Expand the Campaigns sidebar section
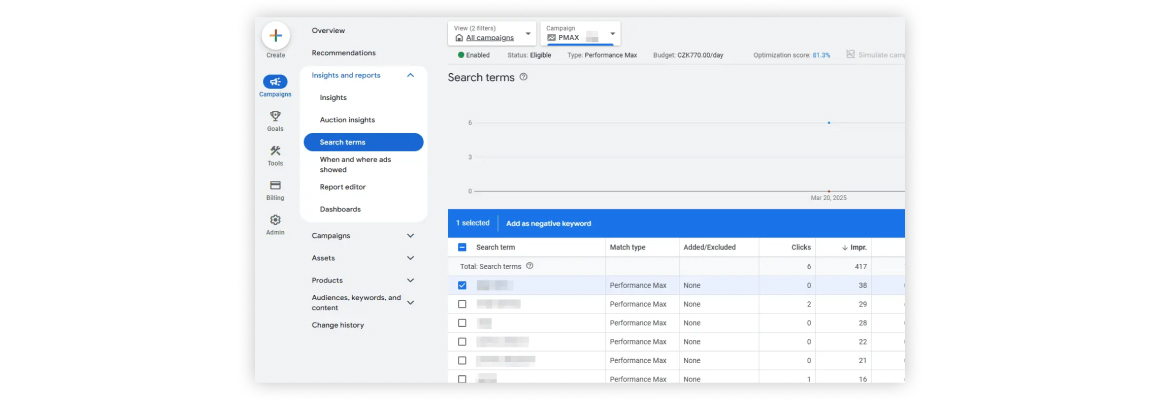The height and width of the screenshot is (400, 1160). 411,236
